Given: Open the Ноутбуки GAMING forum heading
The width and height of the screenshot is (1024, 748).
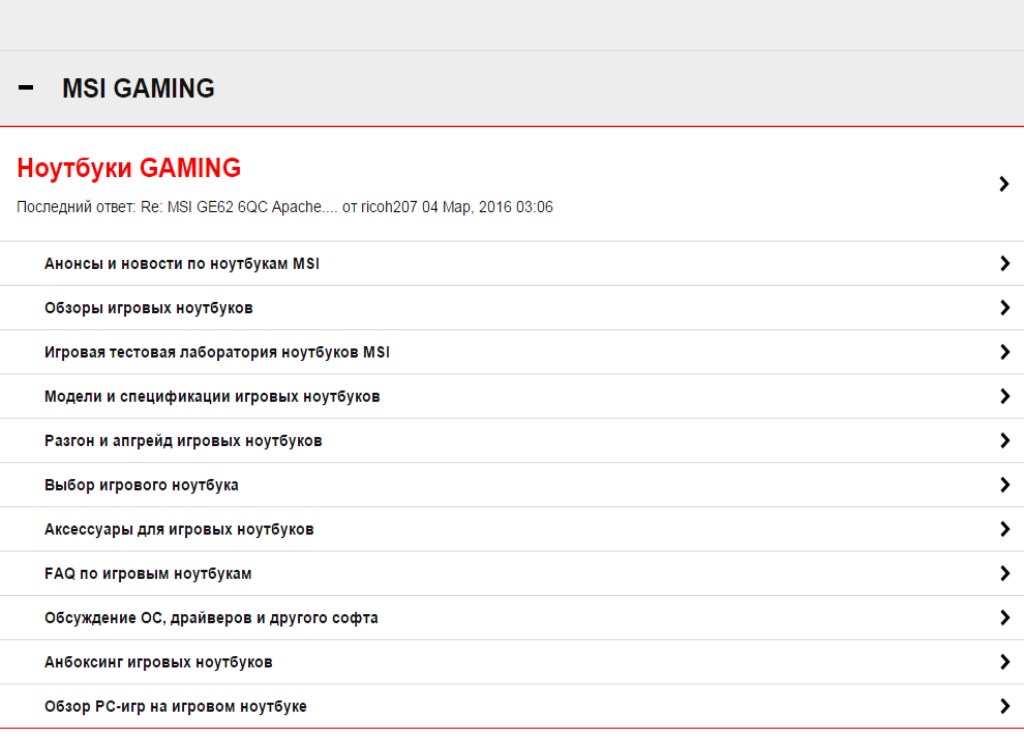Looking at the screenshot, I should tap(129, 168).
